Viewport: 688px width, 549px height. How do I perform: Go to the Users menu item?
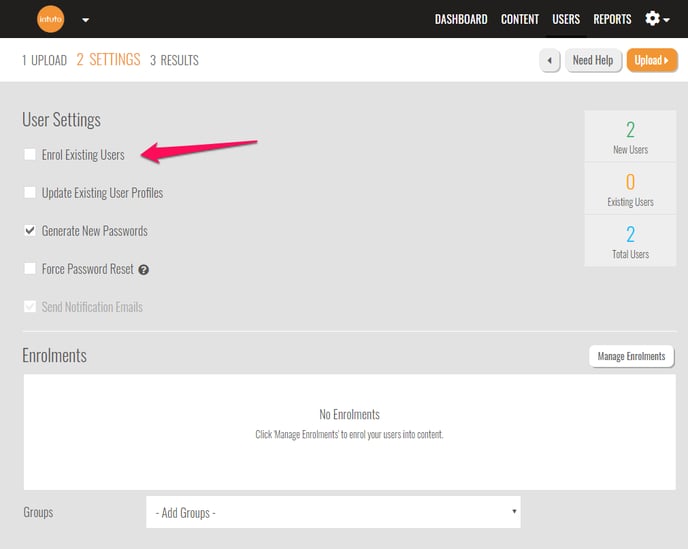[x=566, y=19]
